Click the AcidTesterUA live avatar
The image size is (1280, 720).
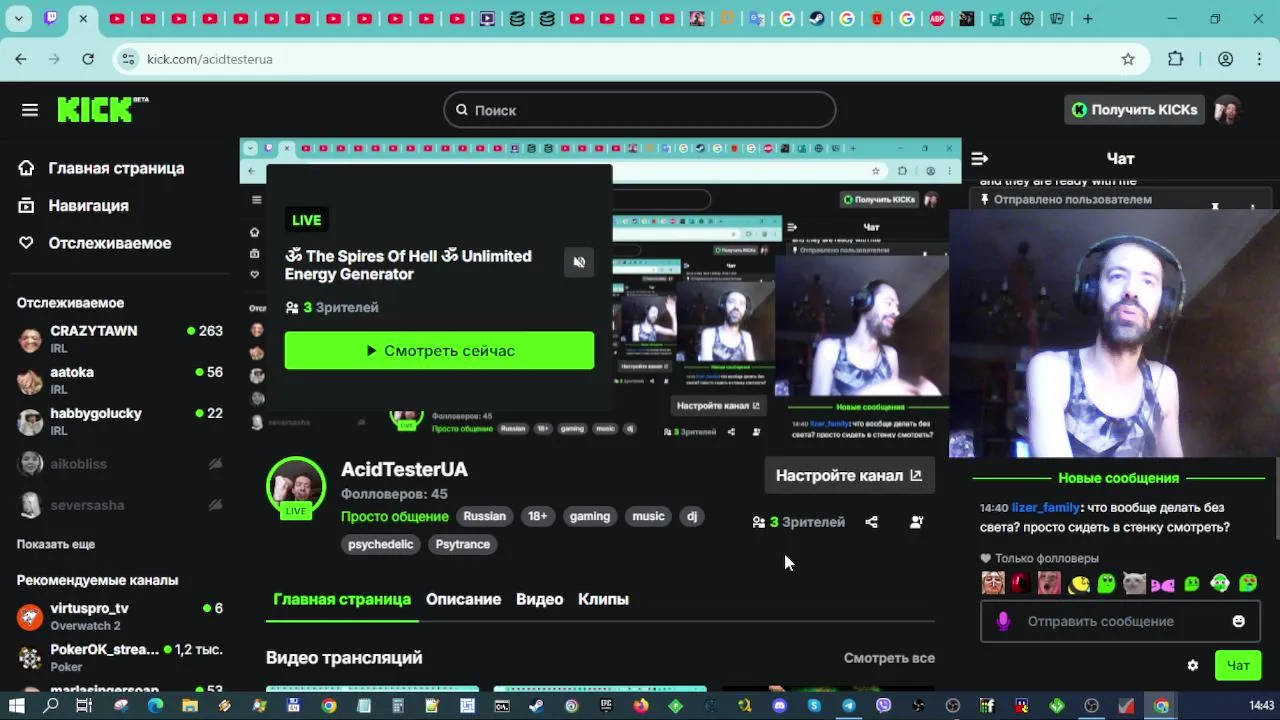(x=296, y=487)
